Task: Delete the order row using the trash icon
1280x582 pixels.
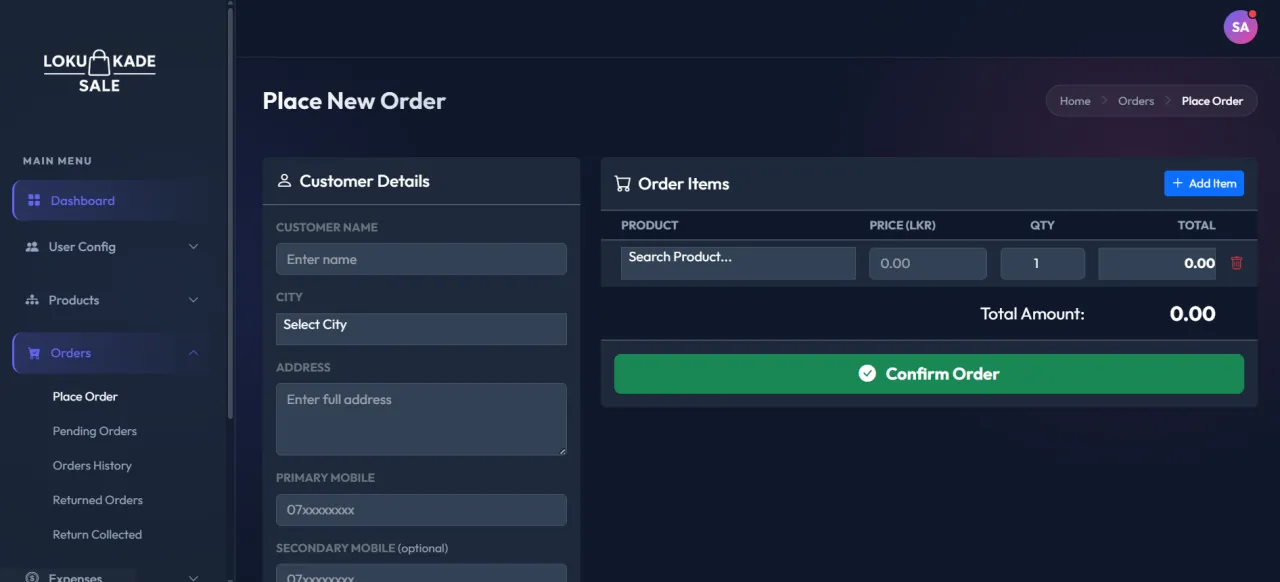Action: (1236, 263)
